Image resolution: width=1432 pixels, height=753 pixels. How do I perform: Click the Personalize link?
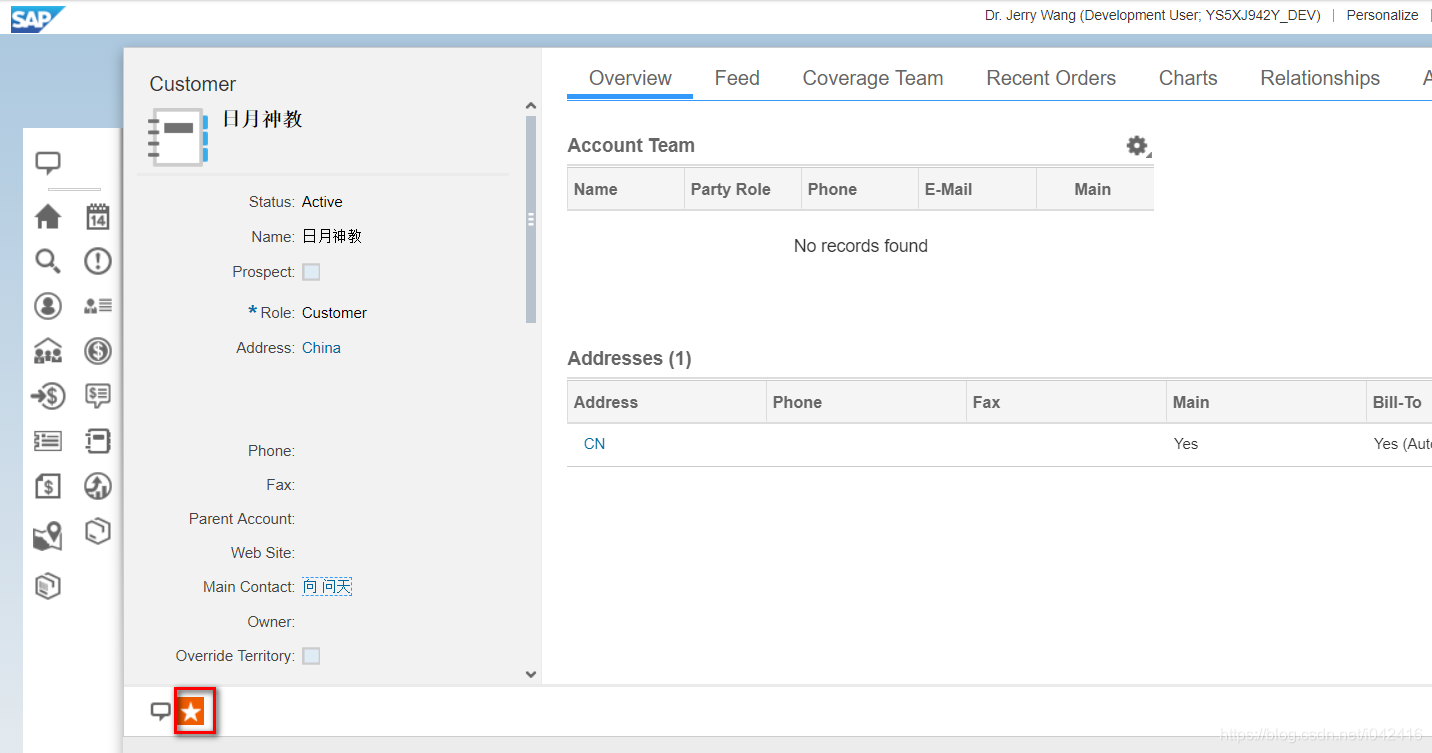(x=1382, y=15)
